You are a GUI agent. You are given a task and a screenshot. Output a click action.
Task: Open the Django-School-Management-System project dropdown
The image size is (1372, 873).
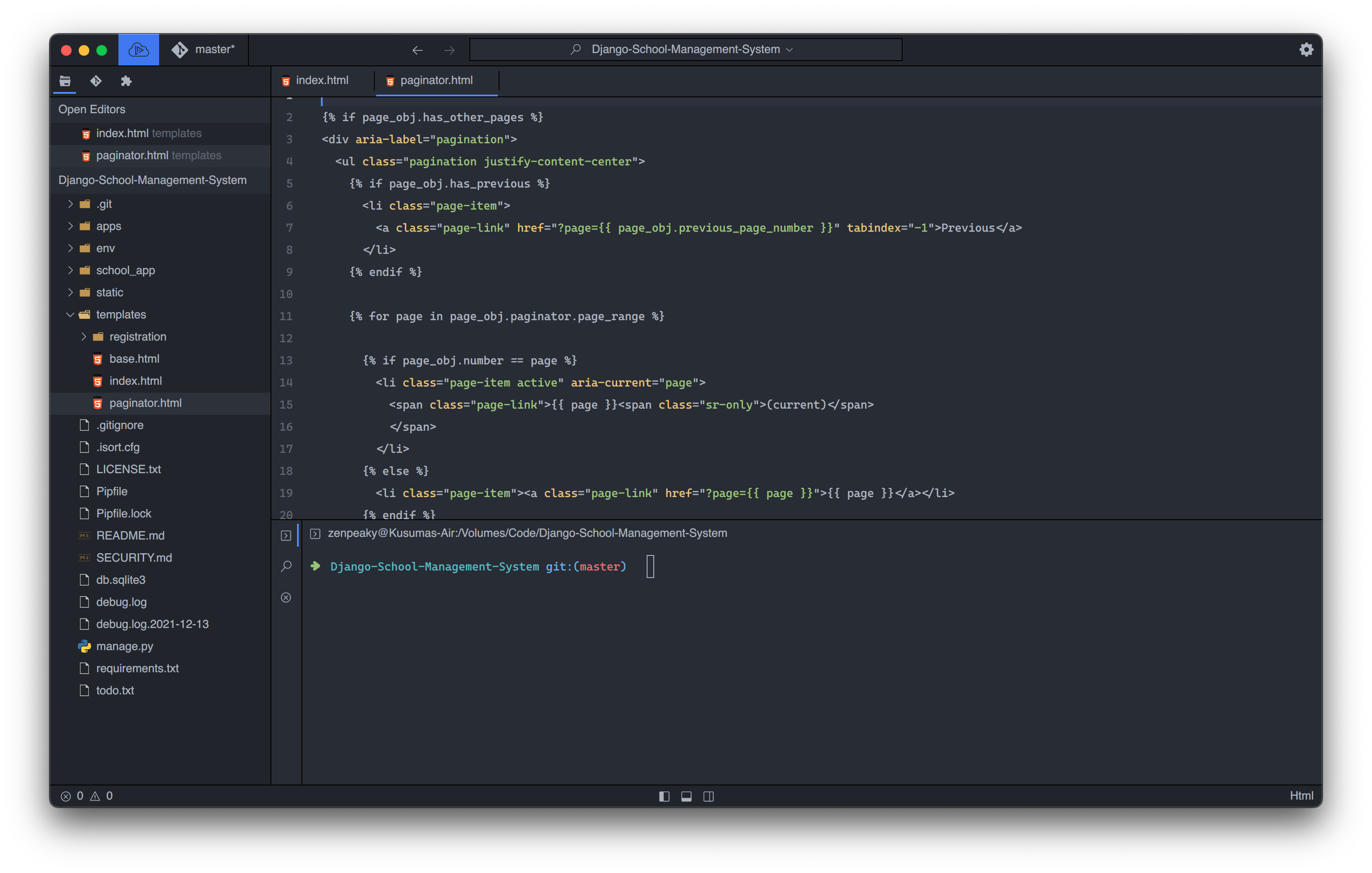(x=790, y=50)
